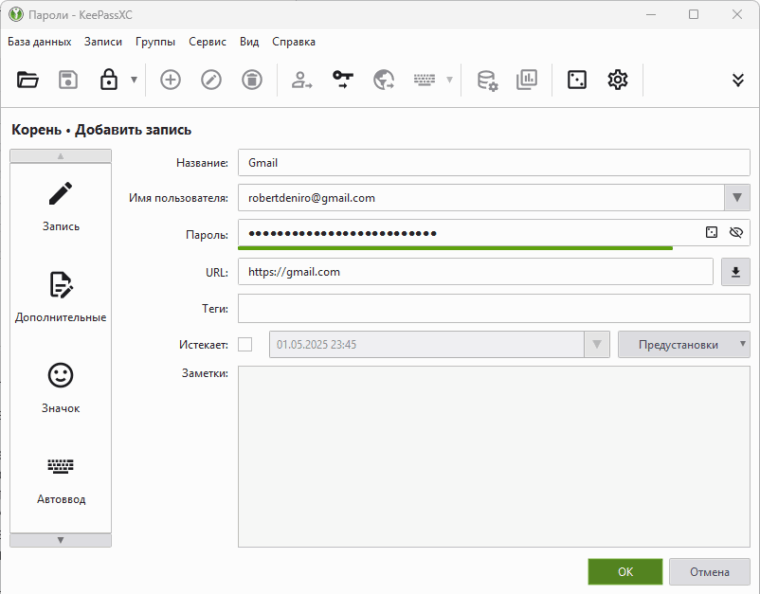Click the save database floppy icon

[x=68, y=80]
